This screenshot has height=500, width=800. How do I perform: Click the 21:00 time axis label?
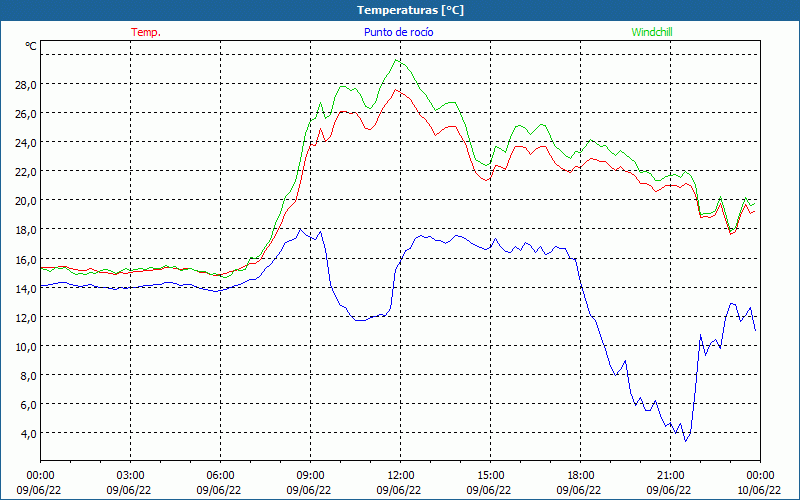coord(670,476)
